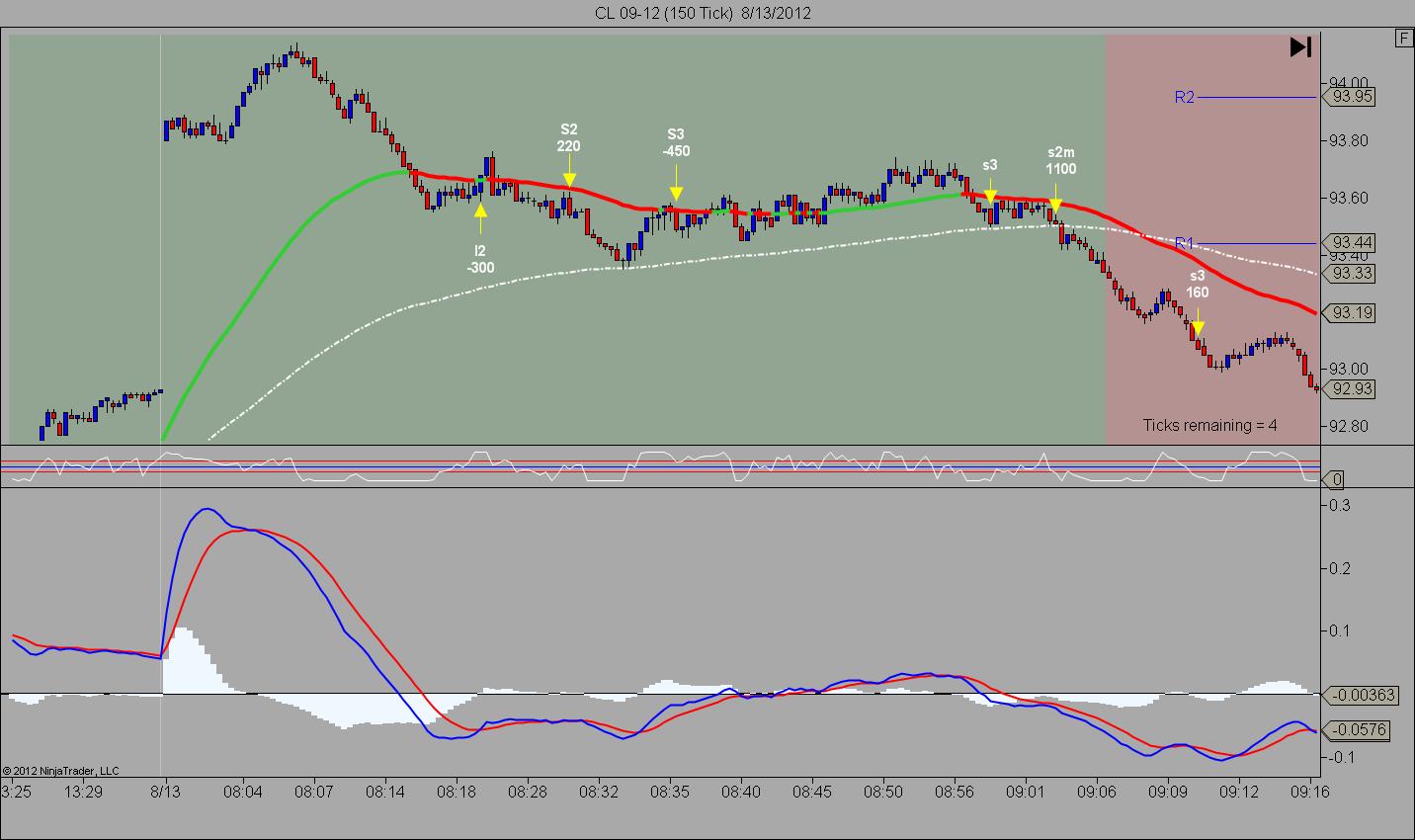This screenshot has width=1415, height=840.
Task: Click the 93.44 price marker
Action: click(x=1351, y=243)
